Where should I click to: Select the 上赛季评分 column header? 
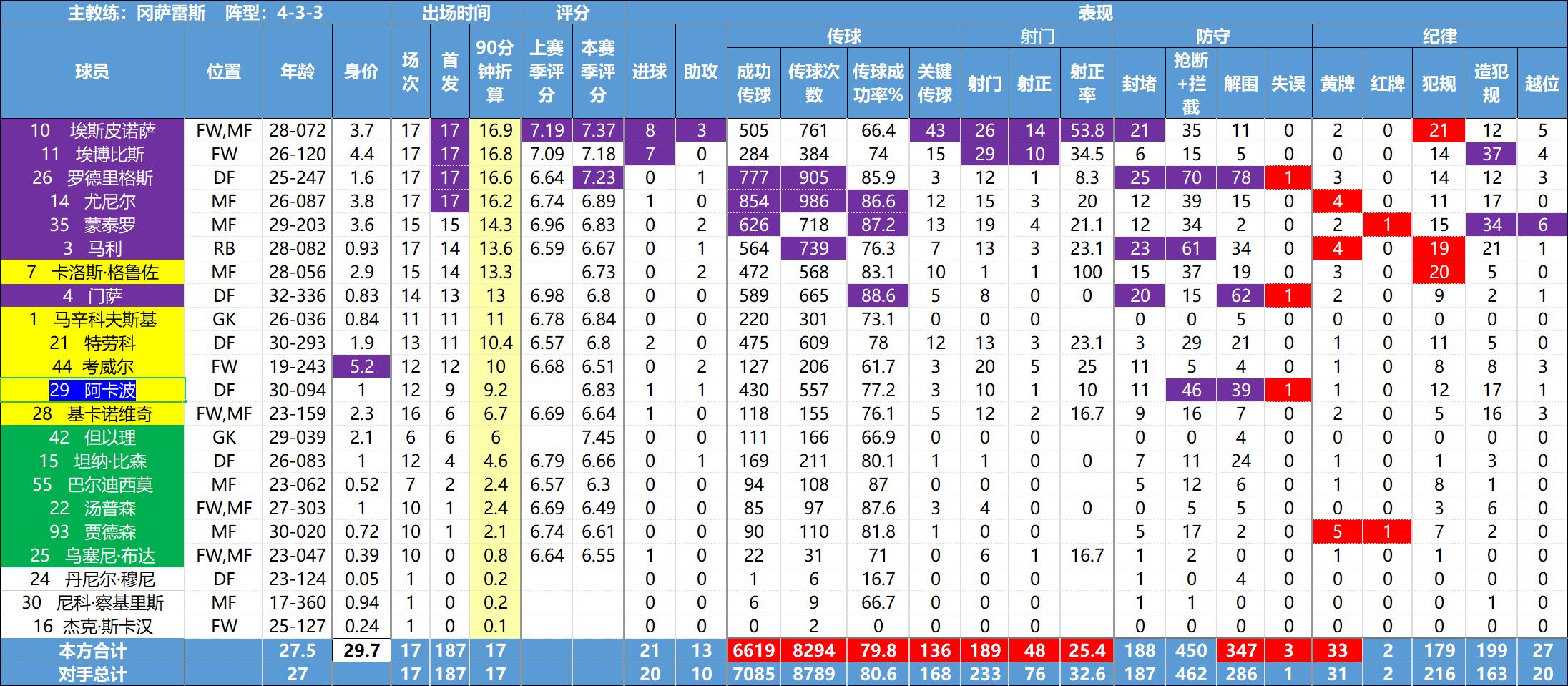[x=547, y=72]
